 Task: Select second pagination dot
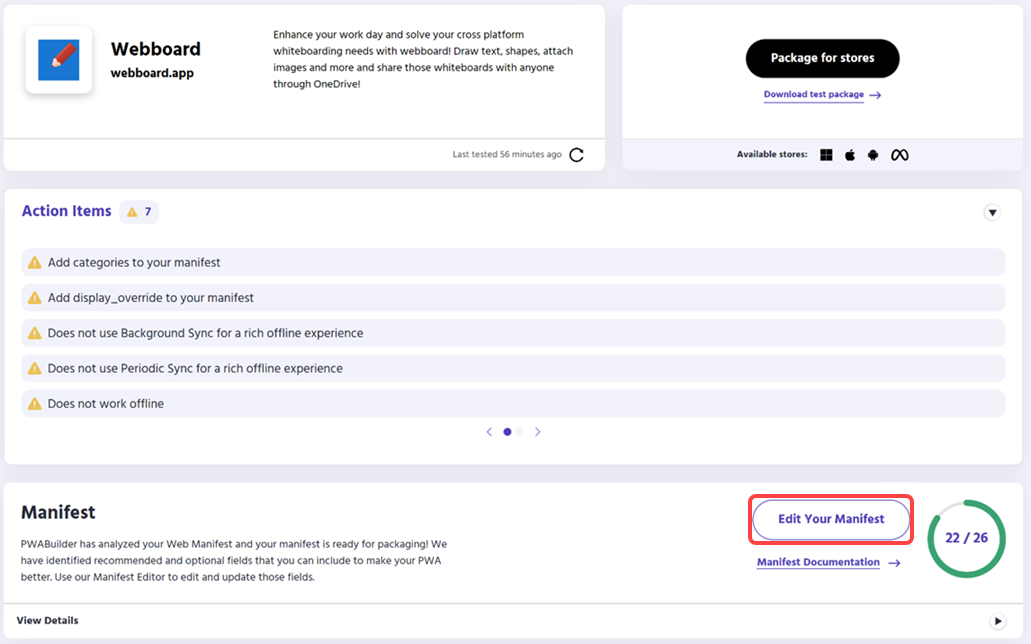[520, 432]
